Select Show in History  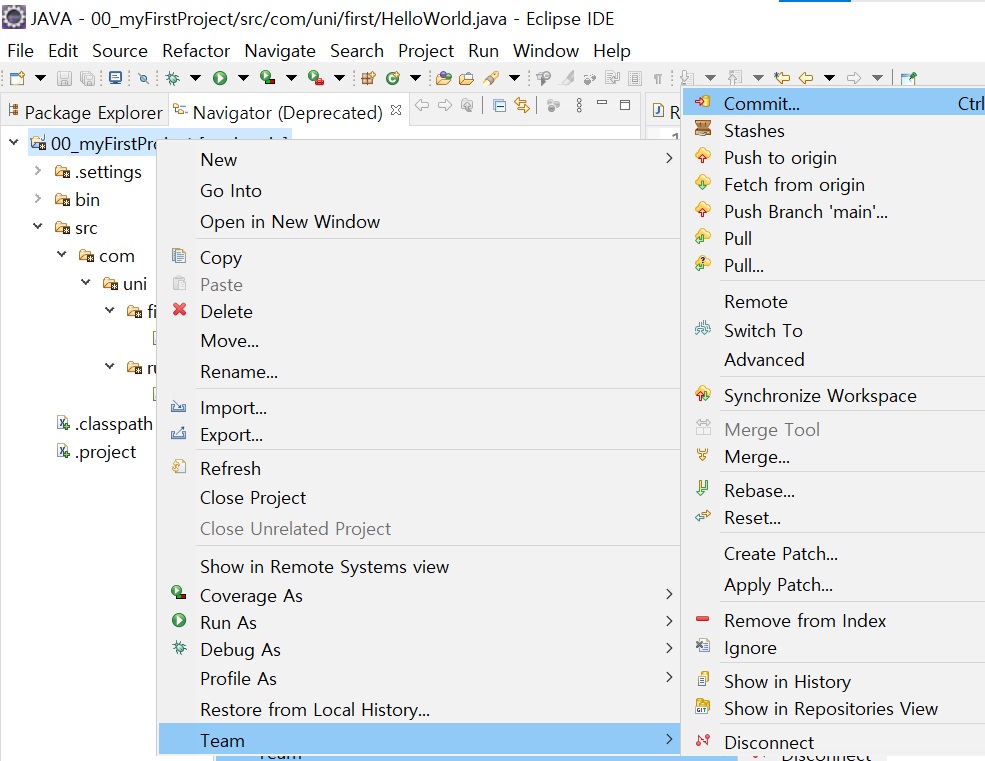834,681
